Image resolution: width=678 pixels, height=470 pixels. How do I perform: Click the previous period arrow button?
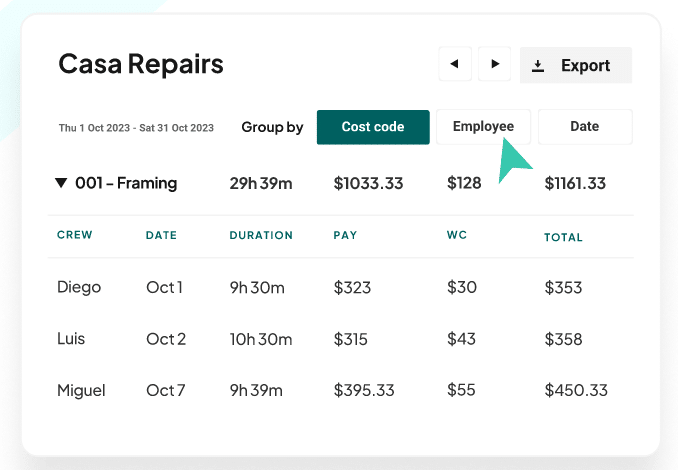455,65
